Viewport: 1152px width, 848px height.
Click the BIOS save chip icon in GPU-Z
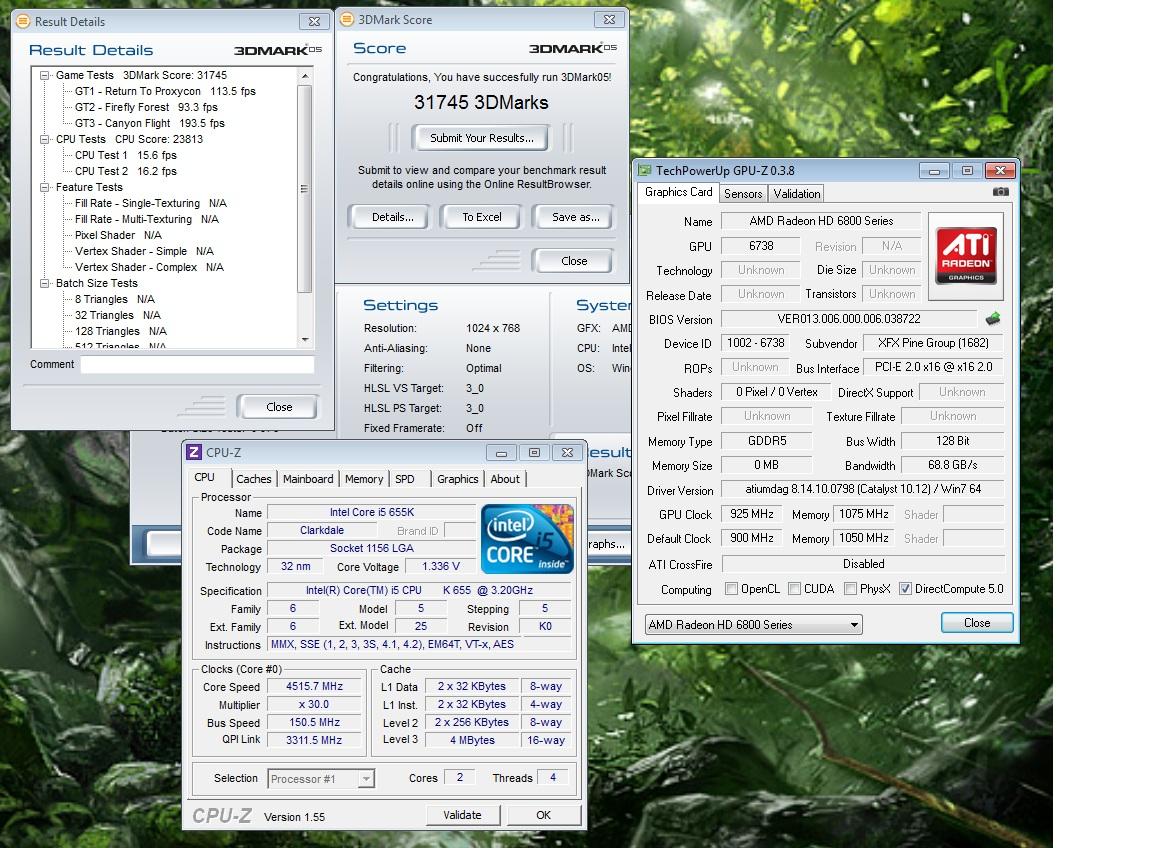coord(993,318)
